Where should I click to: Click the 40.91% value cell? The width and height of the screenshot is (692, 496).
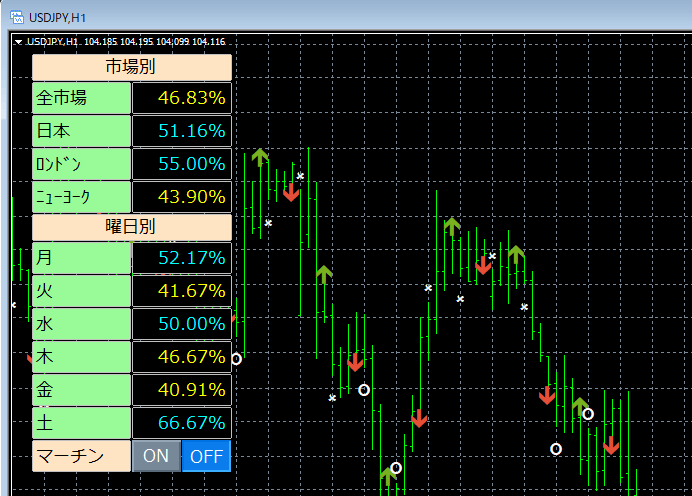tap(182, 390)
